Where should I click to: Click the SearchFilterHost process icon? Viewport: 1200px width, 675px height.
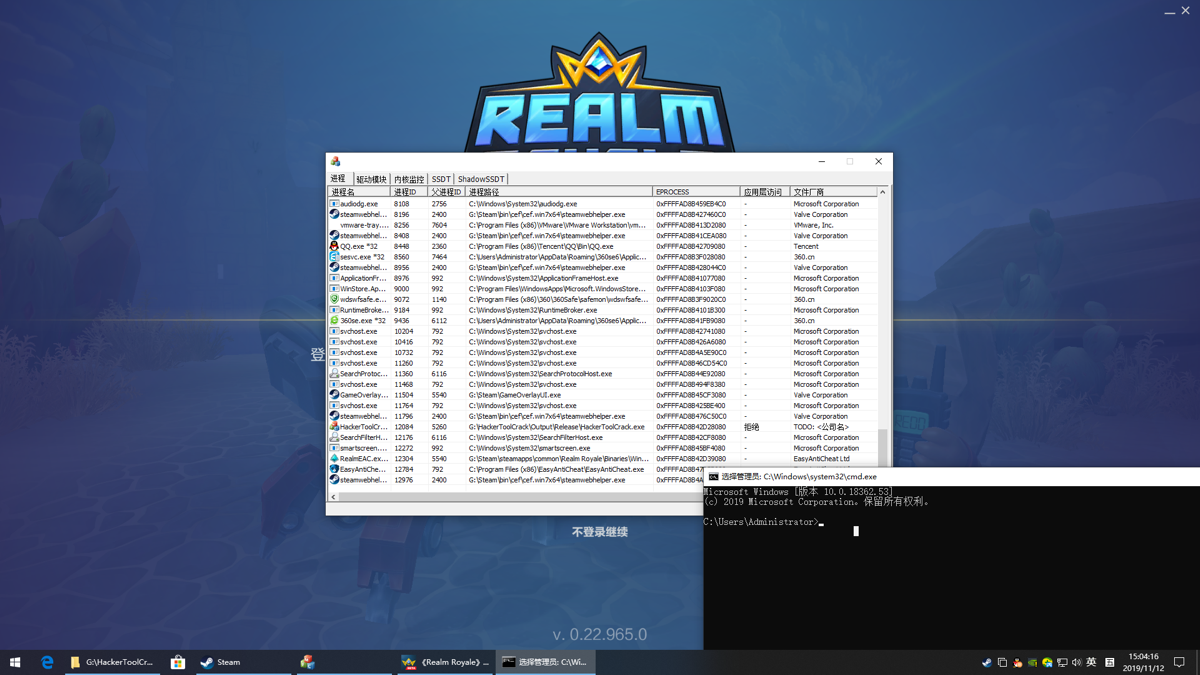tap(334, 438)
